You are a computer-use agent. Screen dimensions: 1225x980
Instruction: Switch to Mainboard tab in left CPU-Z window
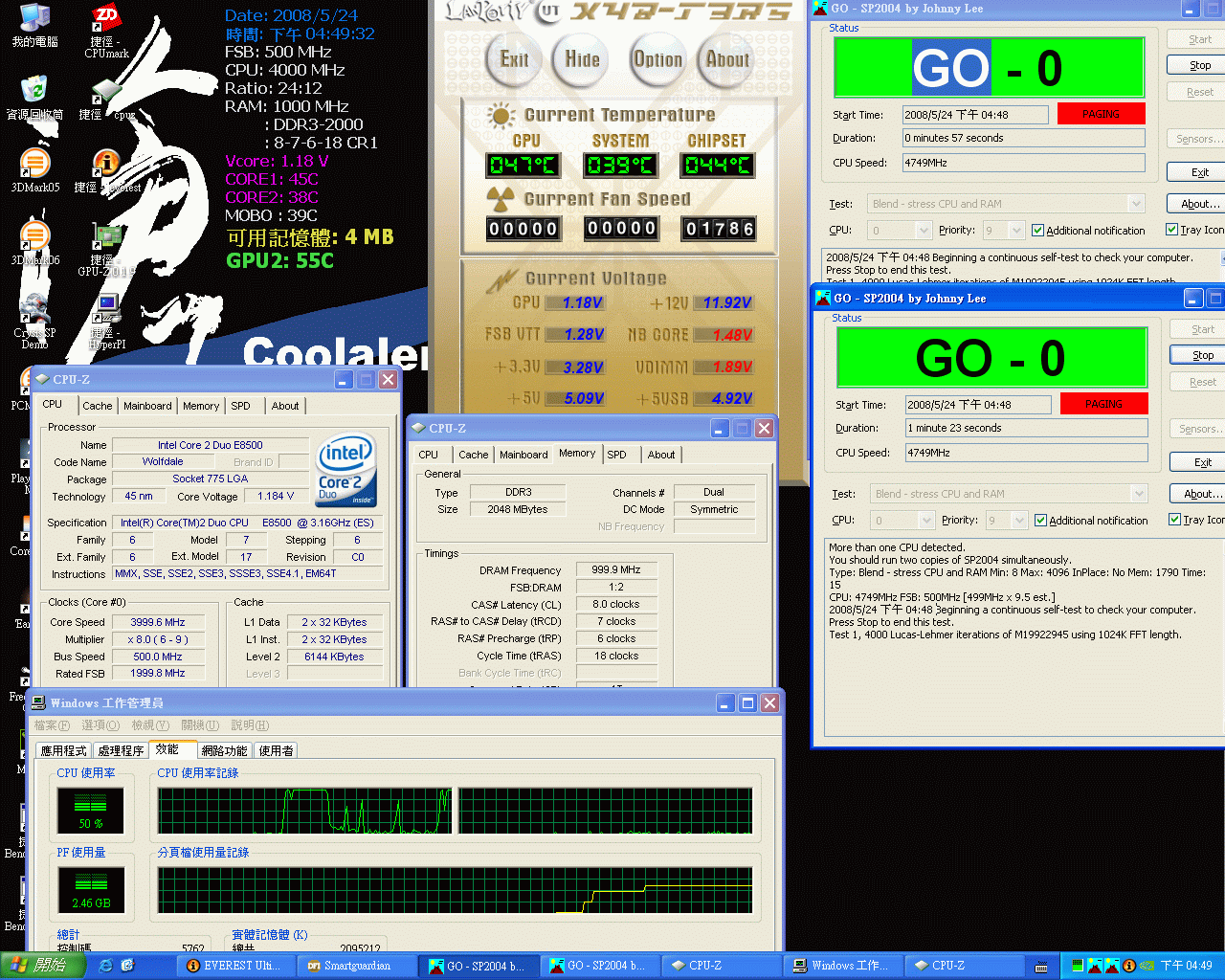[x=147, y=406]
